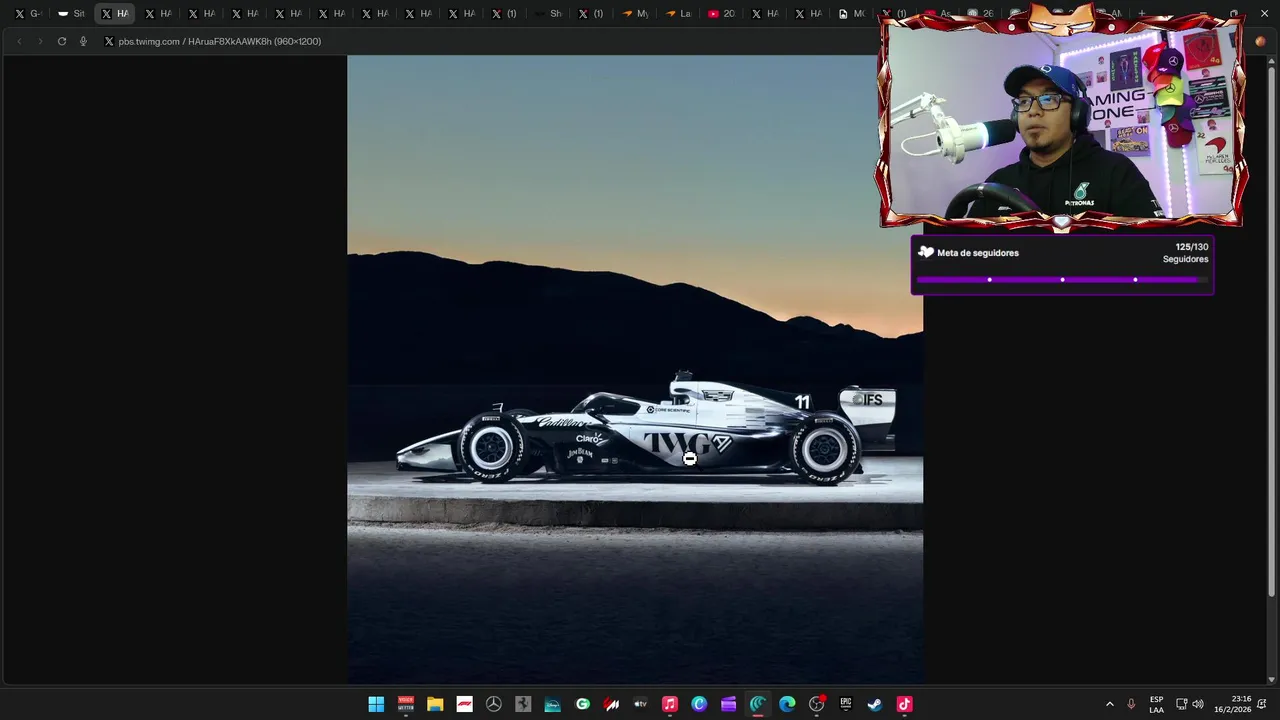The width and height of the screenshot is (1280, 720).
Task: Click the browser forward arrow
Action: pyautogui.click(x=40, y=41)
